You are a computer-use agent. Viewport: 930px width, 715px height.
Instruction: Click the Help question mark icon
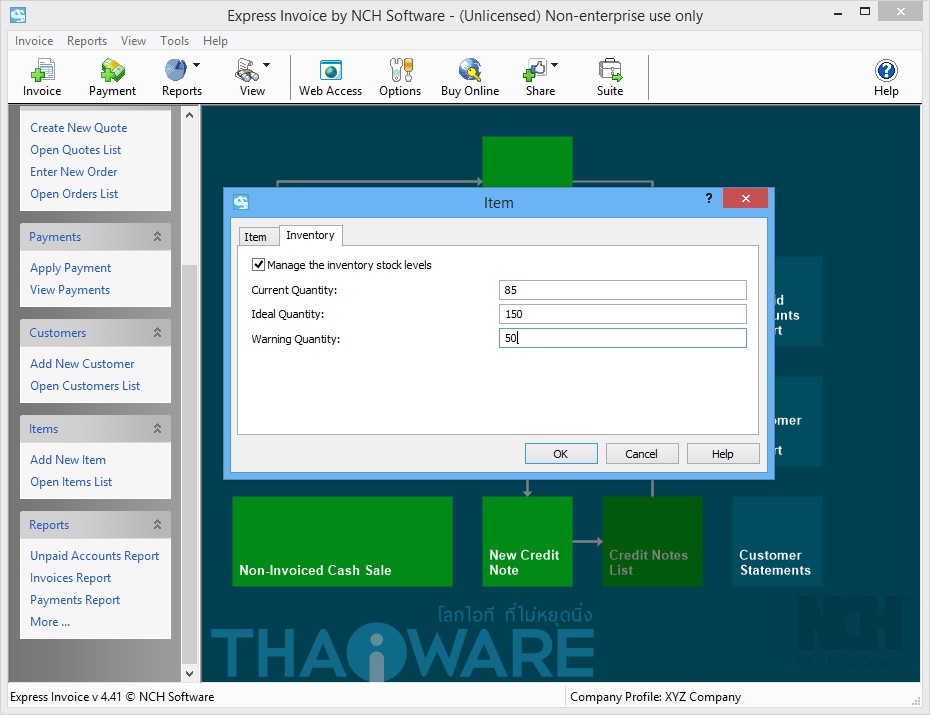click(x=886, y=71)
